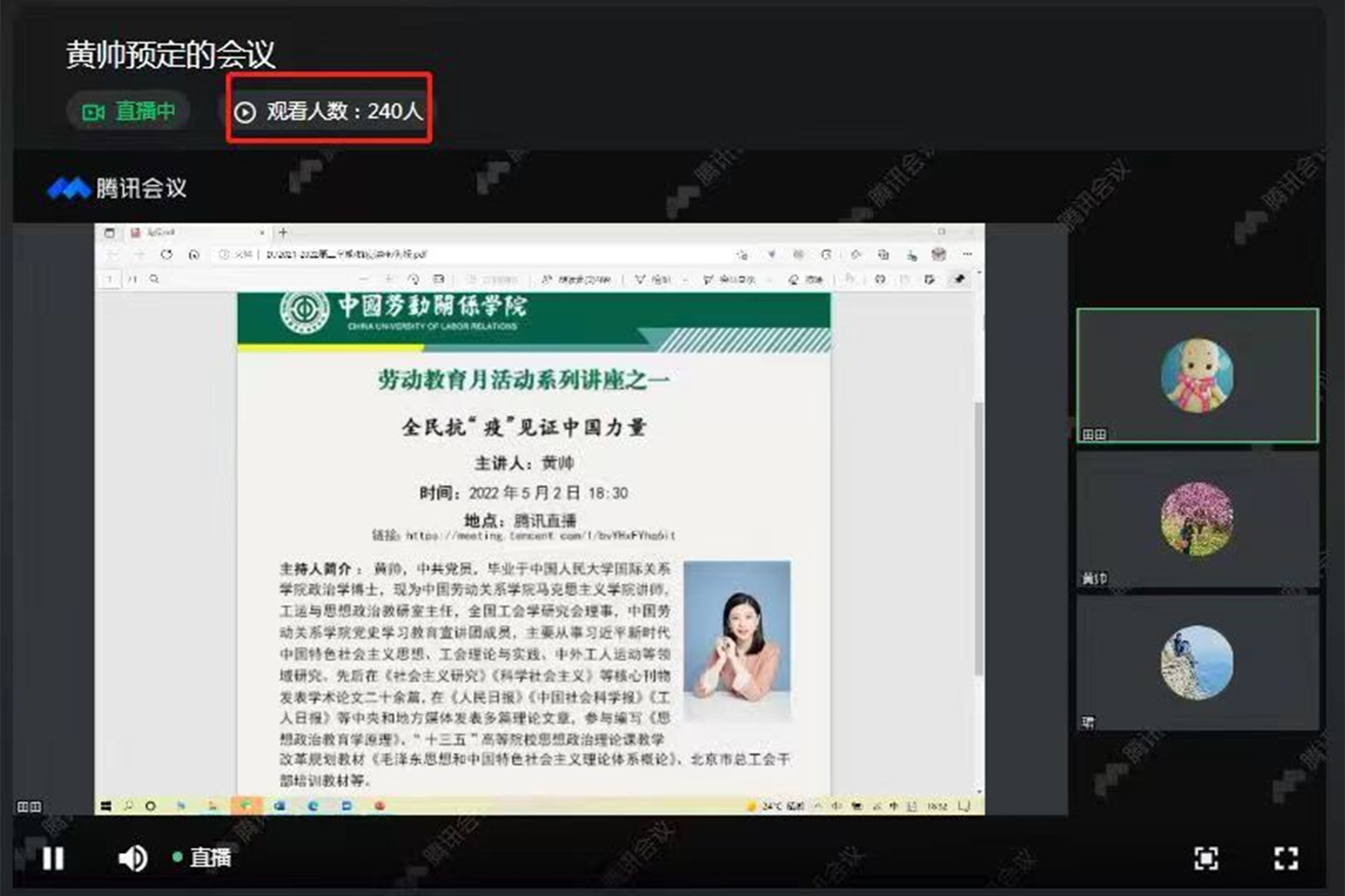Viewport: 1345px width, 896px height.
Task: Click the 主讲人：黄帅 line
Action: tap(524, 462)
